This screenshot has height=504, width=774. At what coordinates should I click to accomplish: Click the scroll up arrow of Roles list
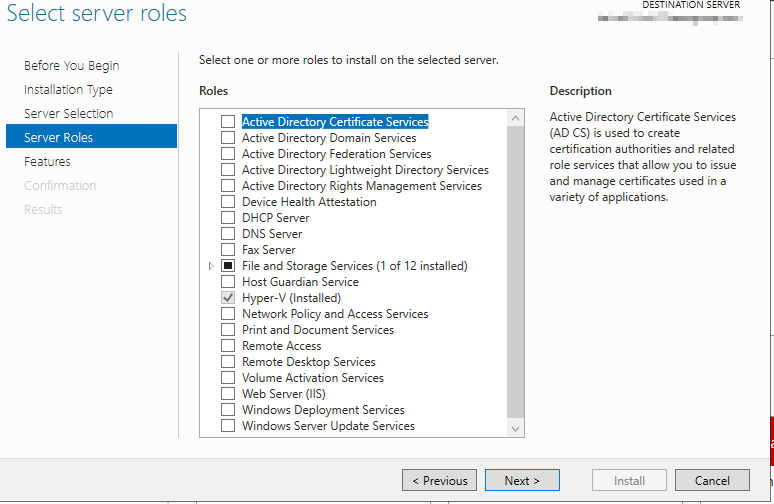click(x=515, y=118)
